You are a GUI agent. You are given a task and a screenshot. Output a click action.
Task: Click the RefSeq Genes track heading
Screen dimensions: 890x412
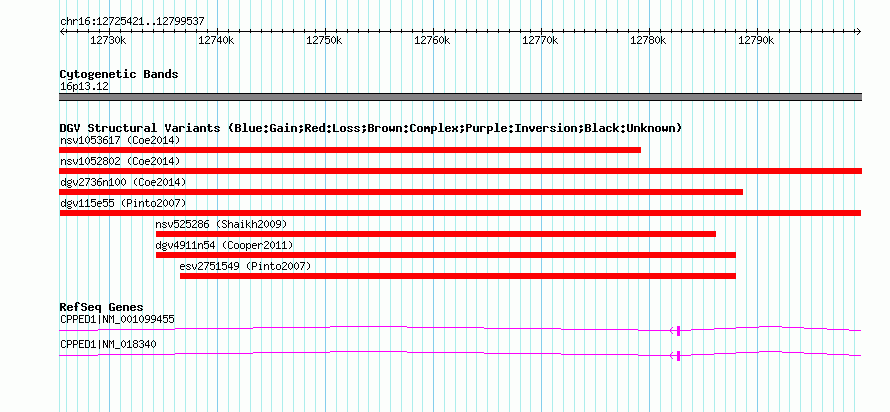pos(102,308)
